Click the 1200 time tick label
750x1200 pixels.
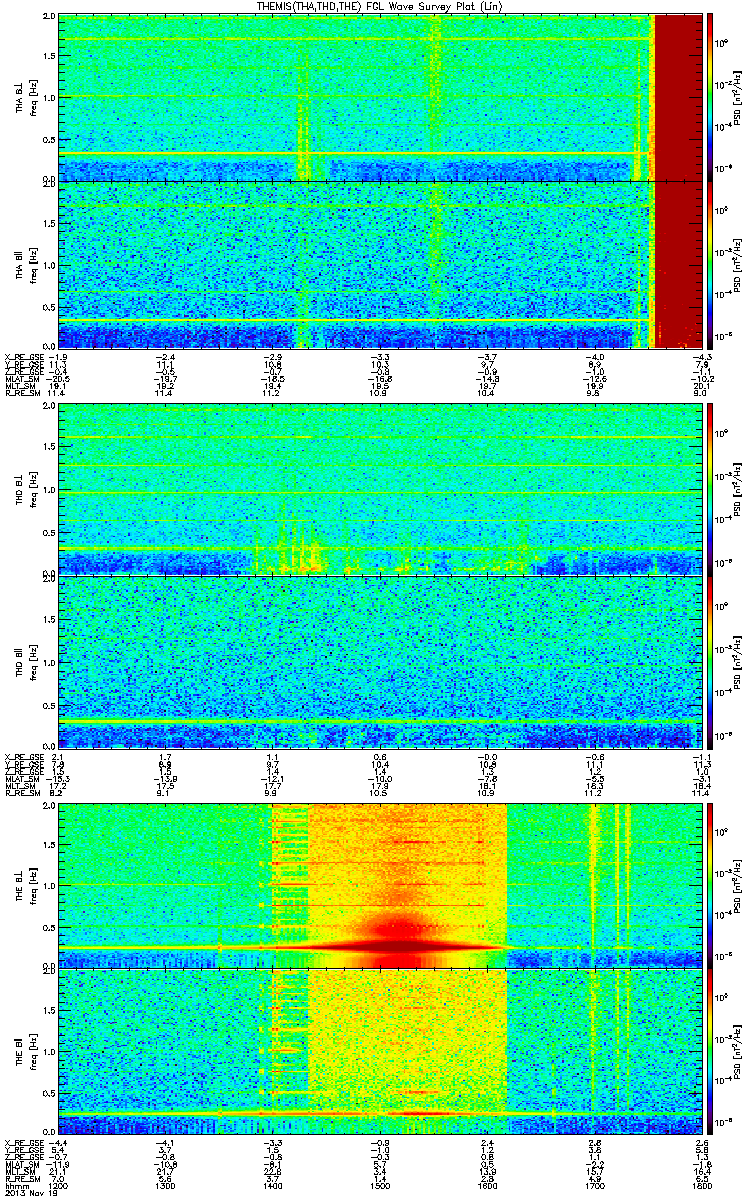(59, 1184)
